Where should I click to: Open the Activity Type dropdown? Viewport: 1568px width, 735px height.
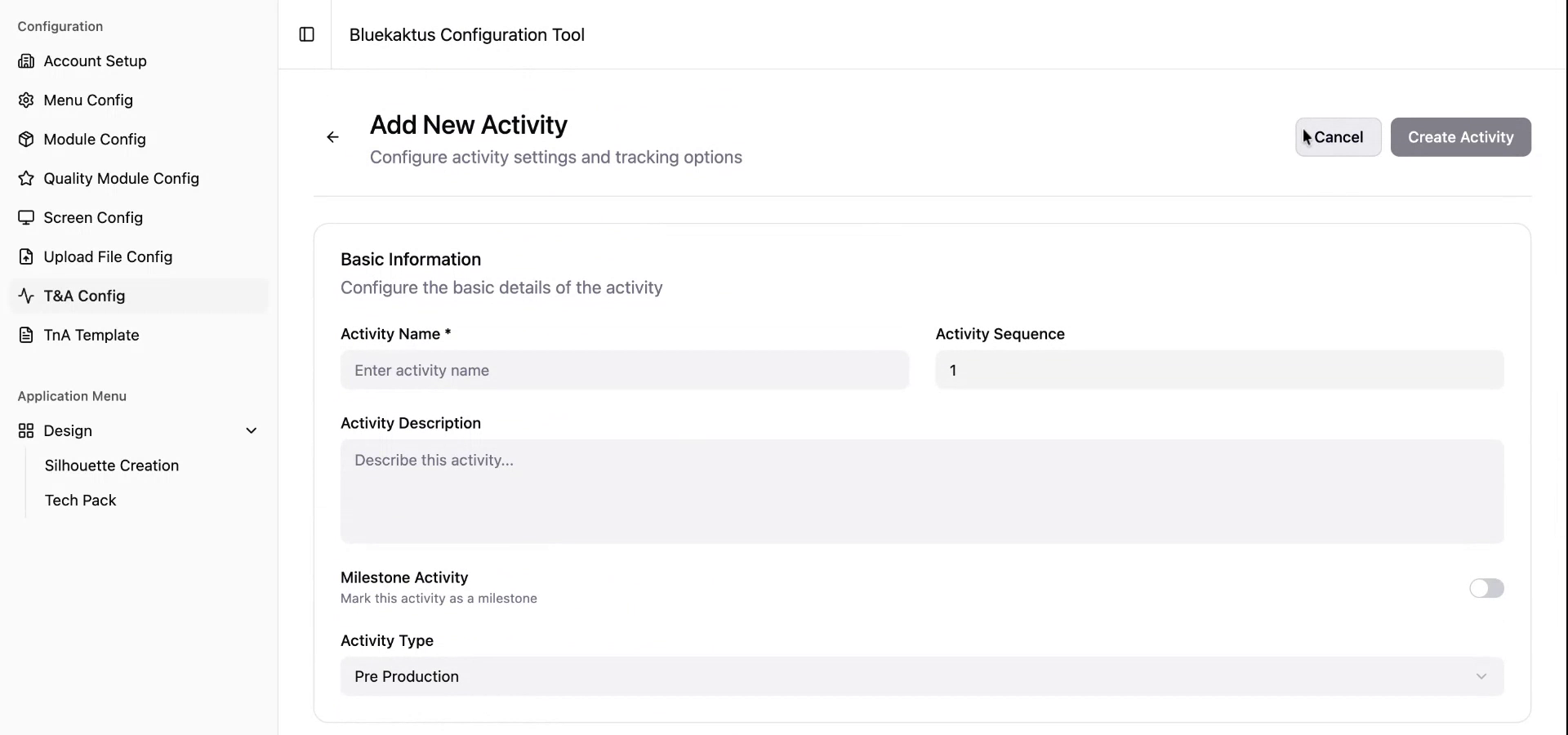[921, 677]
